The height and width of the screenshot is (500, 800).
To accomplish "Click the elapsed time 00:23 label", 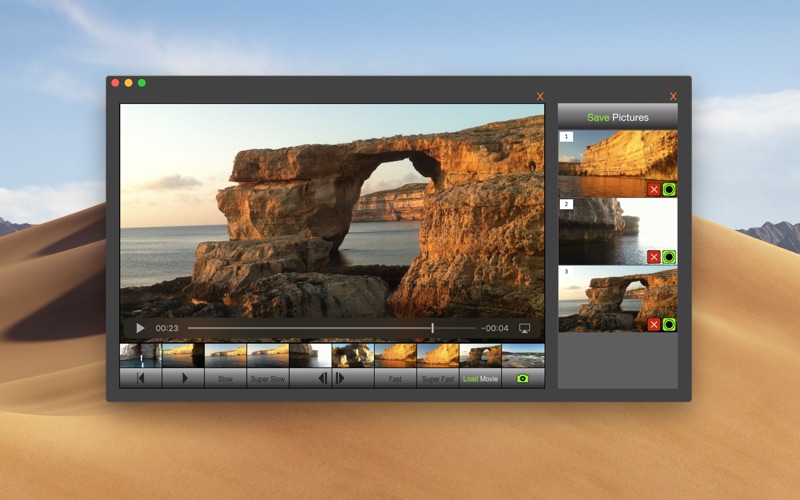I will (167, 328).
